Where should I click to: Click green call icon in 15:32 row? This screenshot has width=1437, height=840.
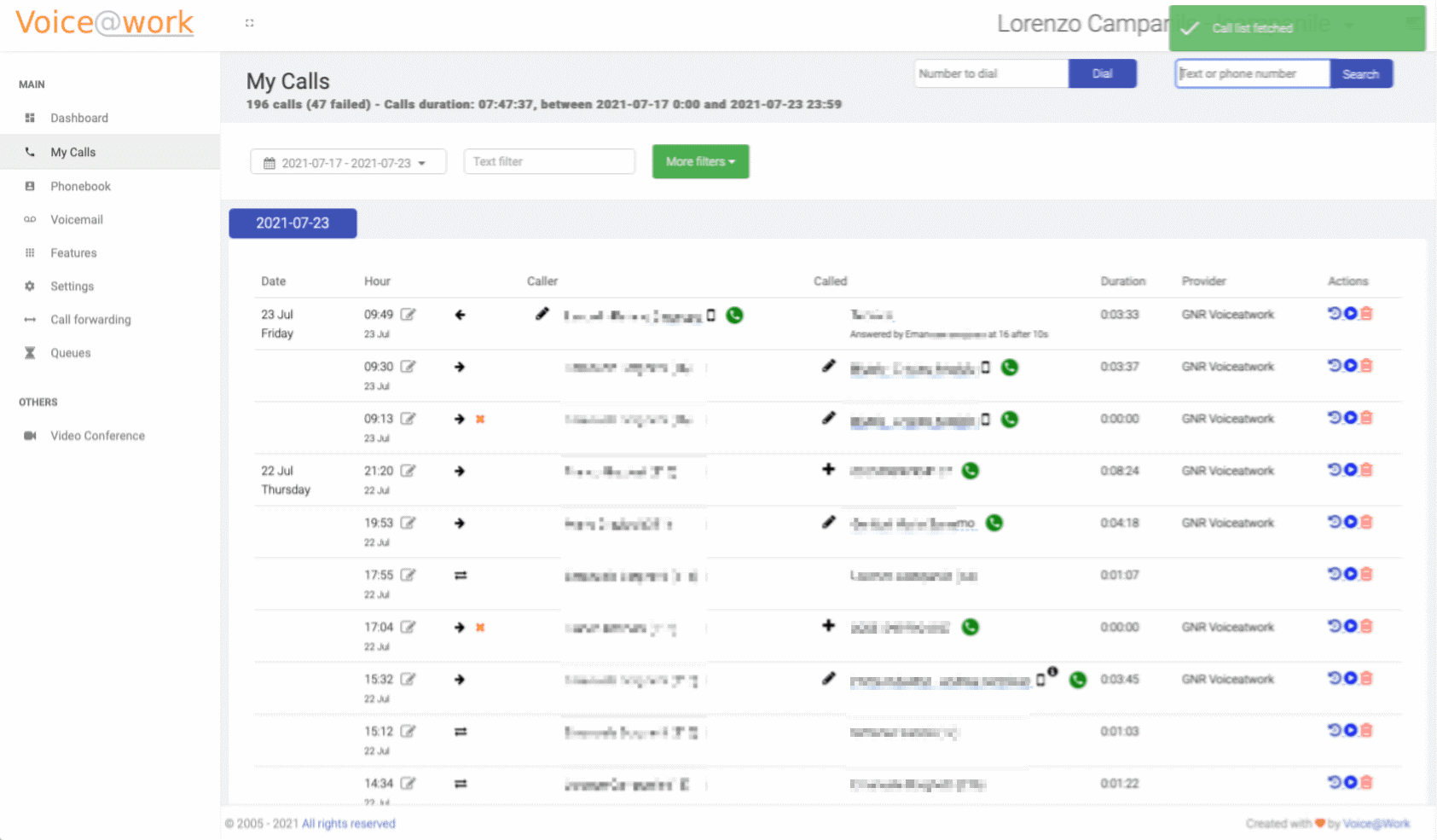pyautogui.click(x=1078, y=680)
